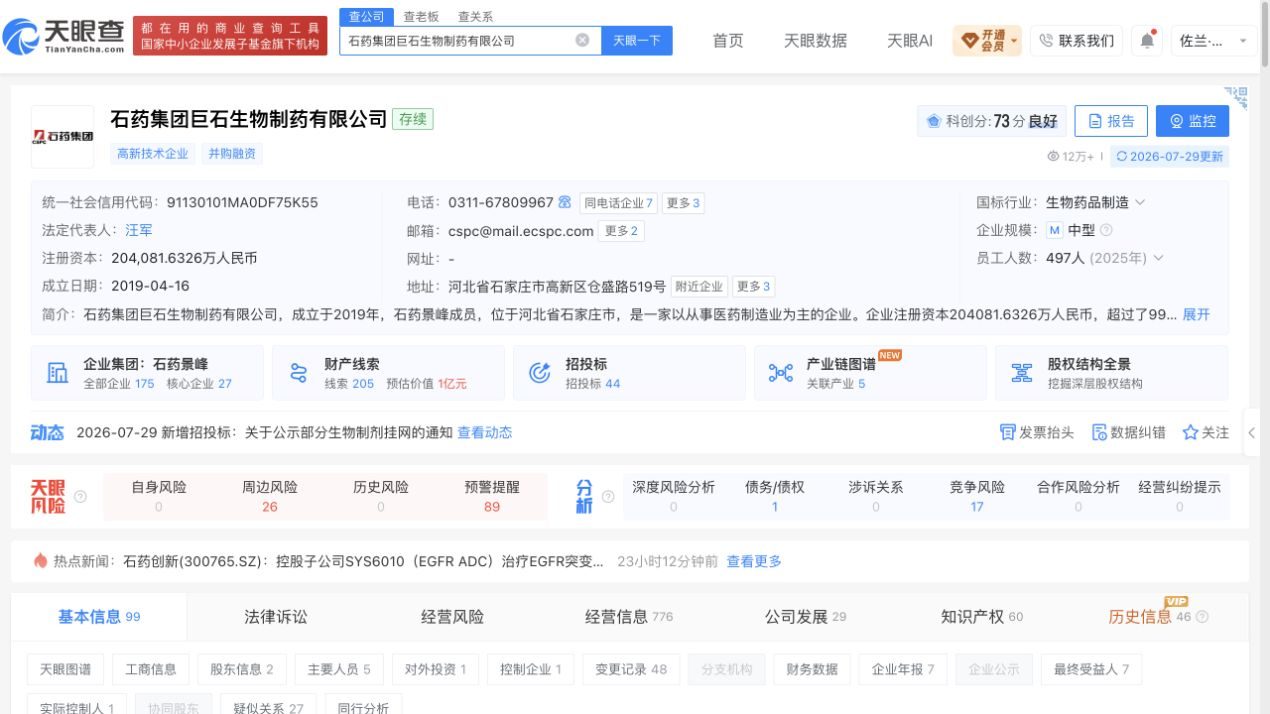This screenshot has width=1270, height=714.
Task: Click the 监控 button
Action: click(1192, 121)
